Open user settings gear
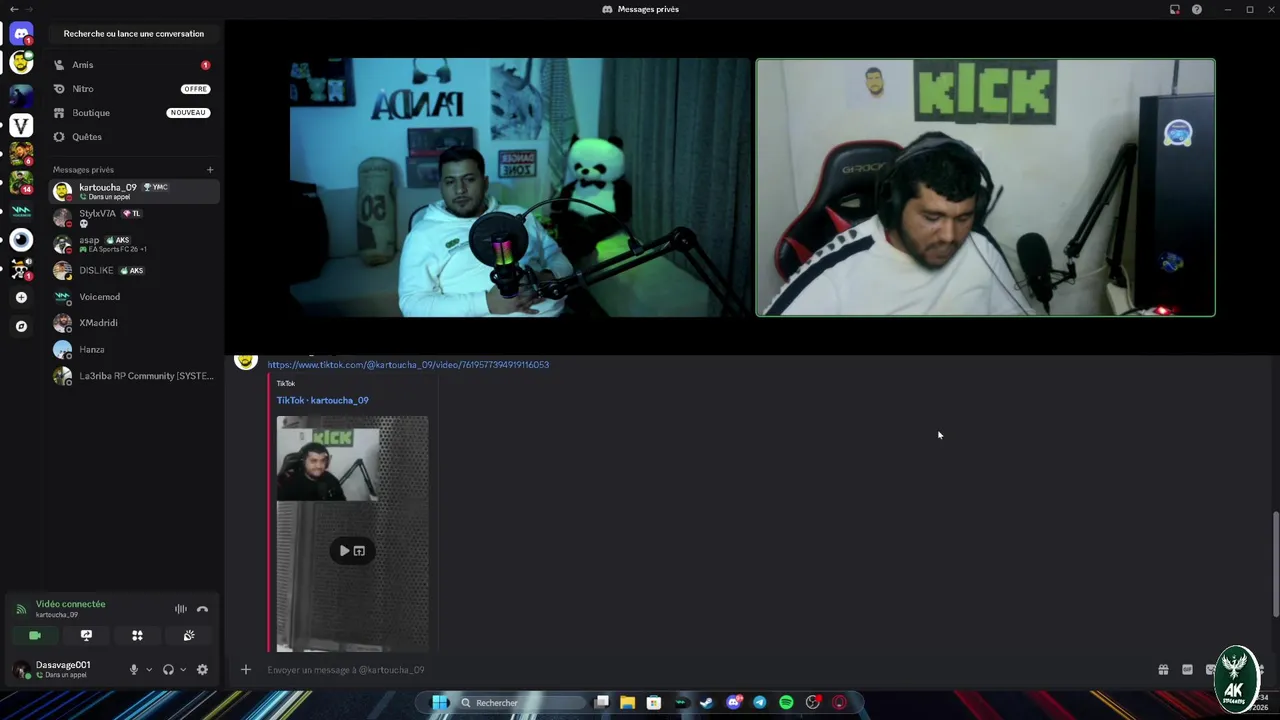The width and height of the screenshot is (1280, 720). tap(202, 670)
